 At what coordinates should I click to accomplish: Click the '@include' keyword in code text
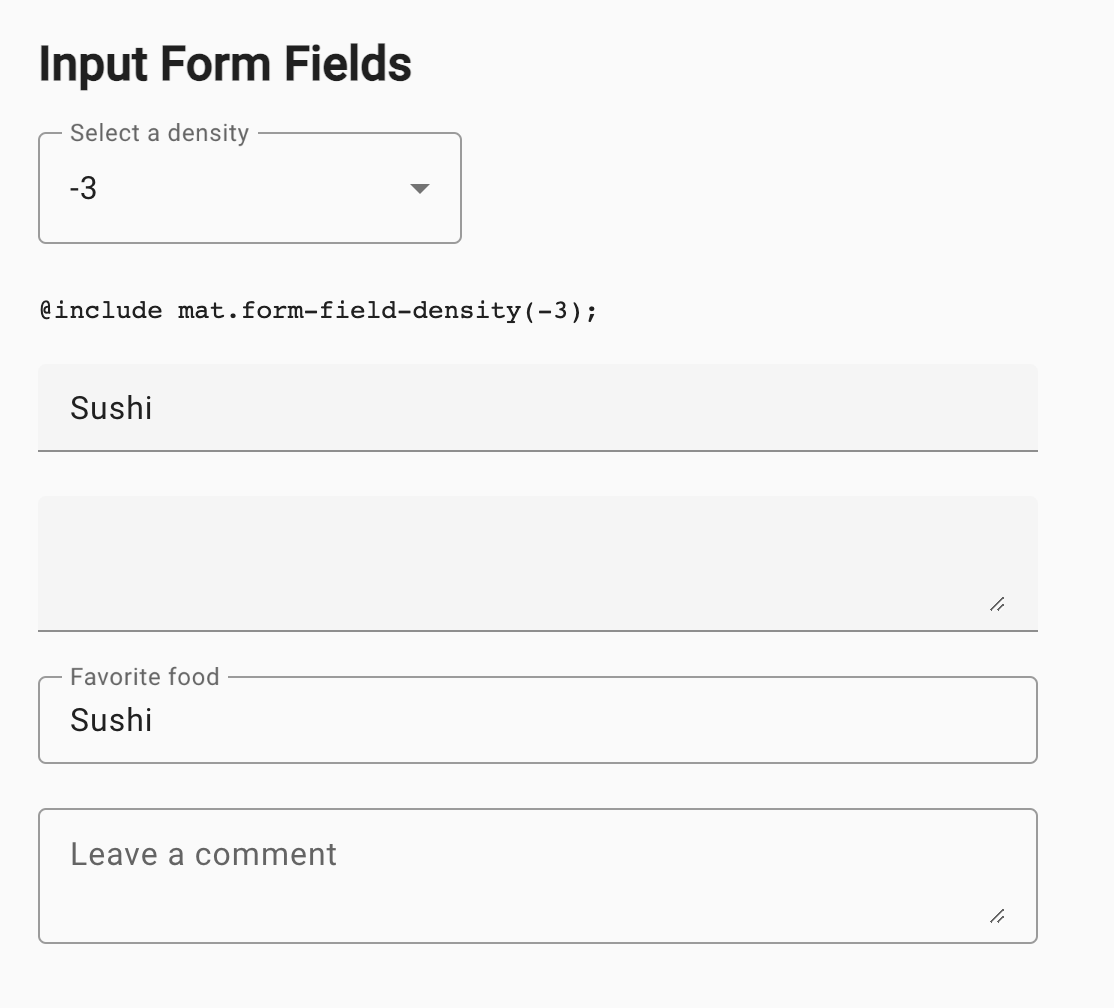click(101, 310)
